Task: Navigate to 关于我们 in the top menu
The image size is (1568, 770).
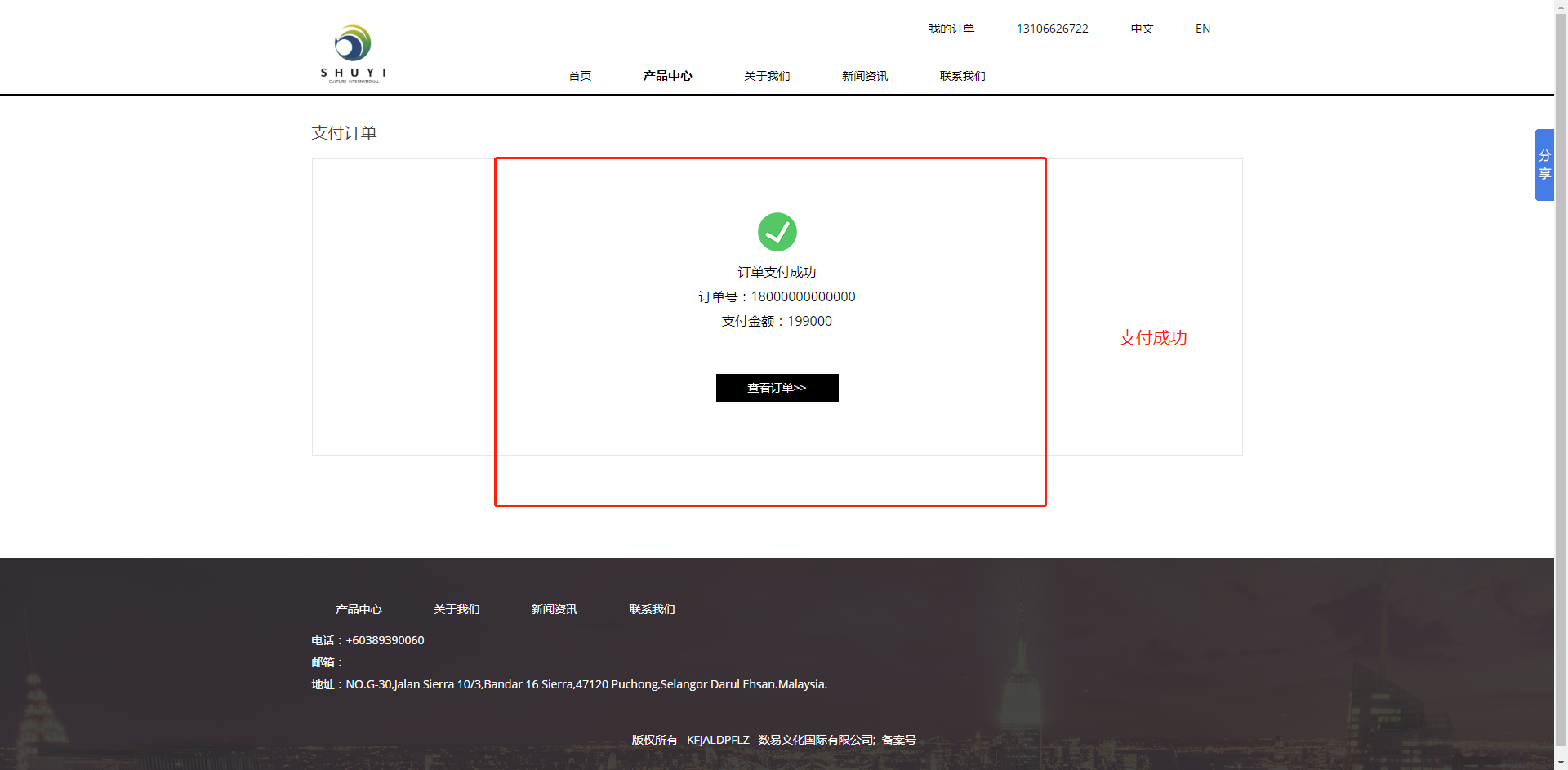Action: click(766, 75)
